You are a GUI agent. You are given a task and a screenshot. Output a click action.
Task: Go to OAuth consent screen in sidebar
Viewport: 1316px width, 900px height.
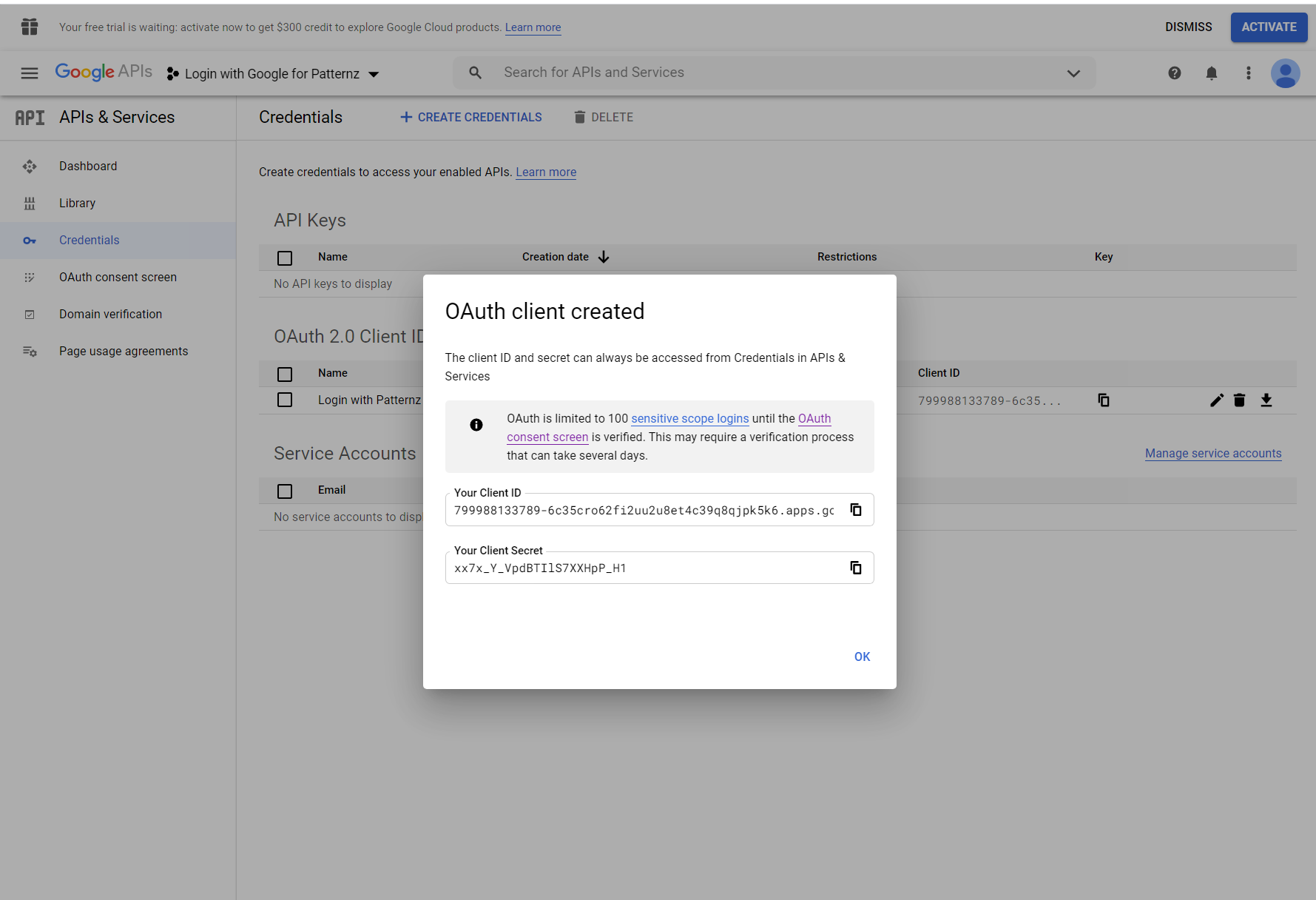pyautogui.click(x=118, y=277)
